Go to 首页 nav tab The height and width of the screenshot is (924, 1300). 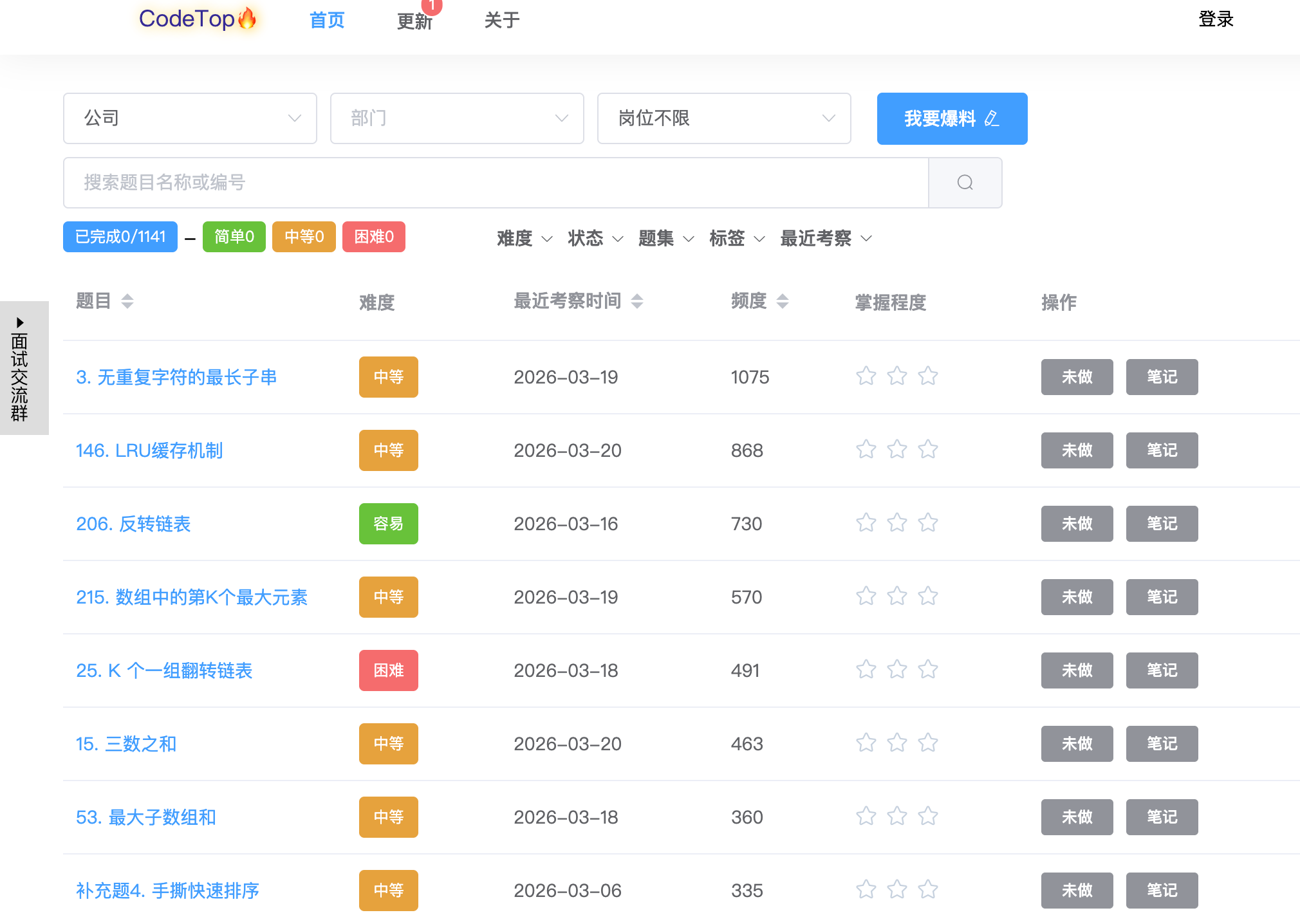[x=327, y=20]
